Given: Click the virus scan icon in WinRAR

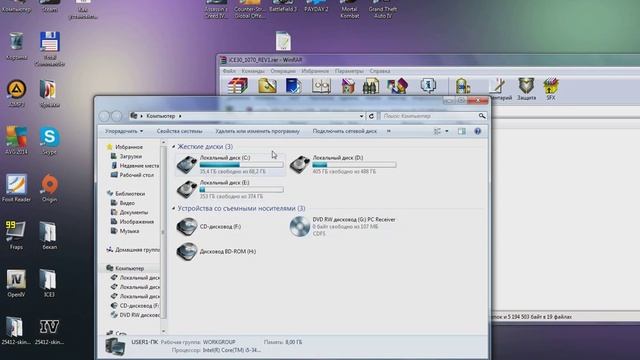Looking at the screenshot, I should tap(463, 86).
